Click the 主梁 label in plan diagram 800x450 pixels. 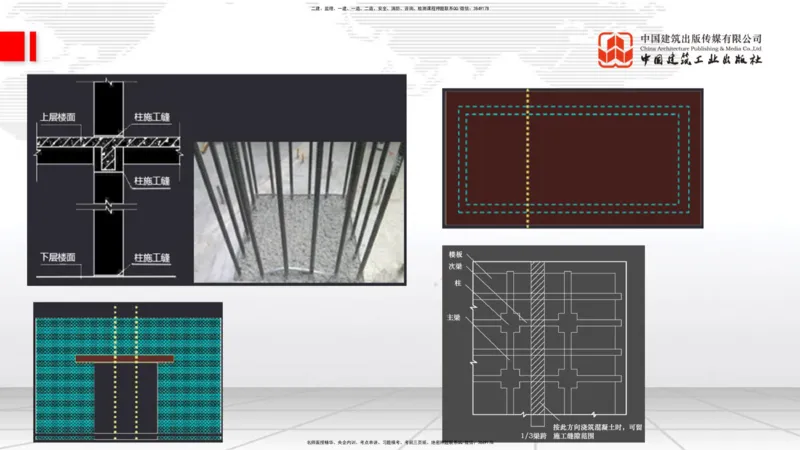[x=454, y=317]
